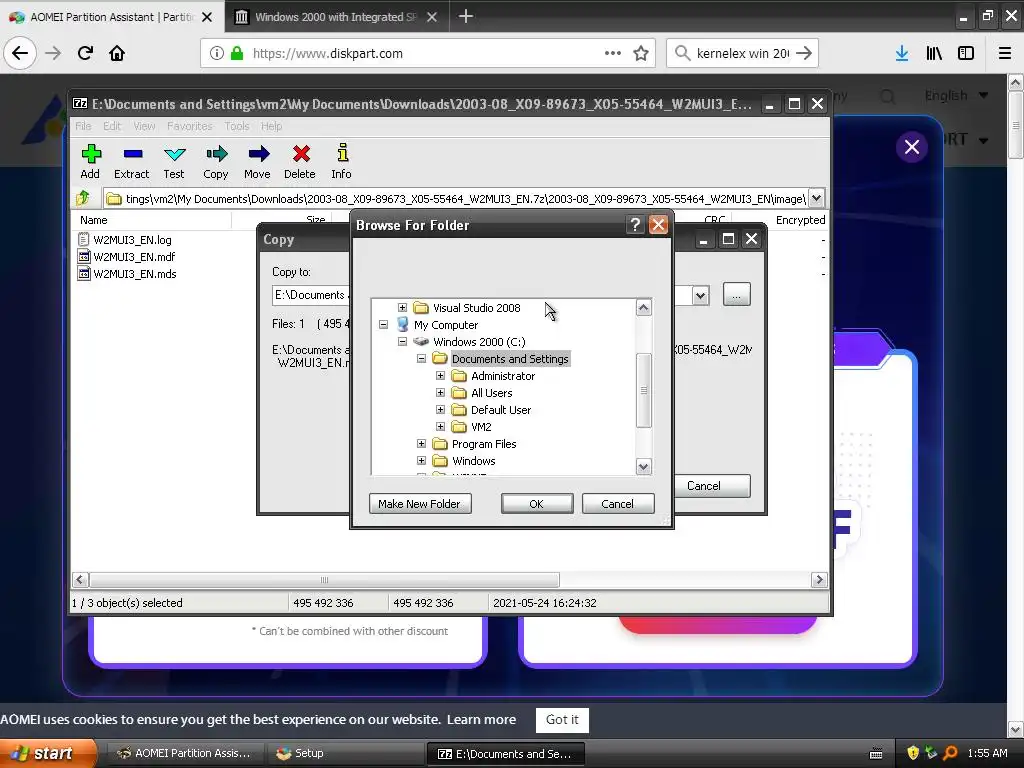1024x768 pixels.
Task: Collapse the Windows 2000 (C:) node
Action: [x=402, y=342]
